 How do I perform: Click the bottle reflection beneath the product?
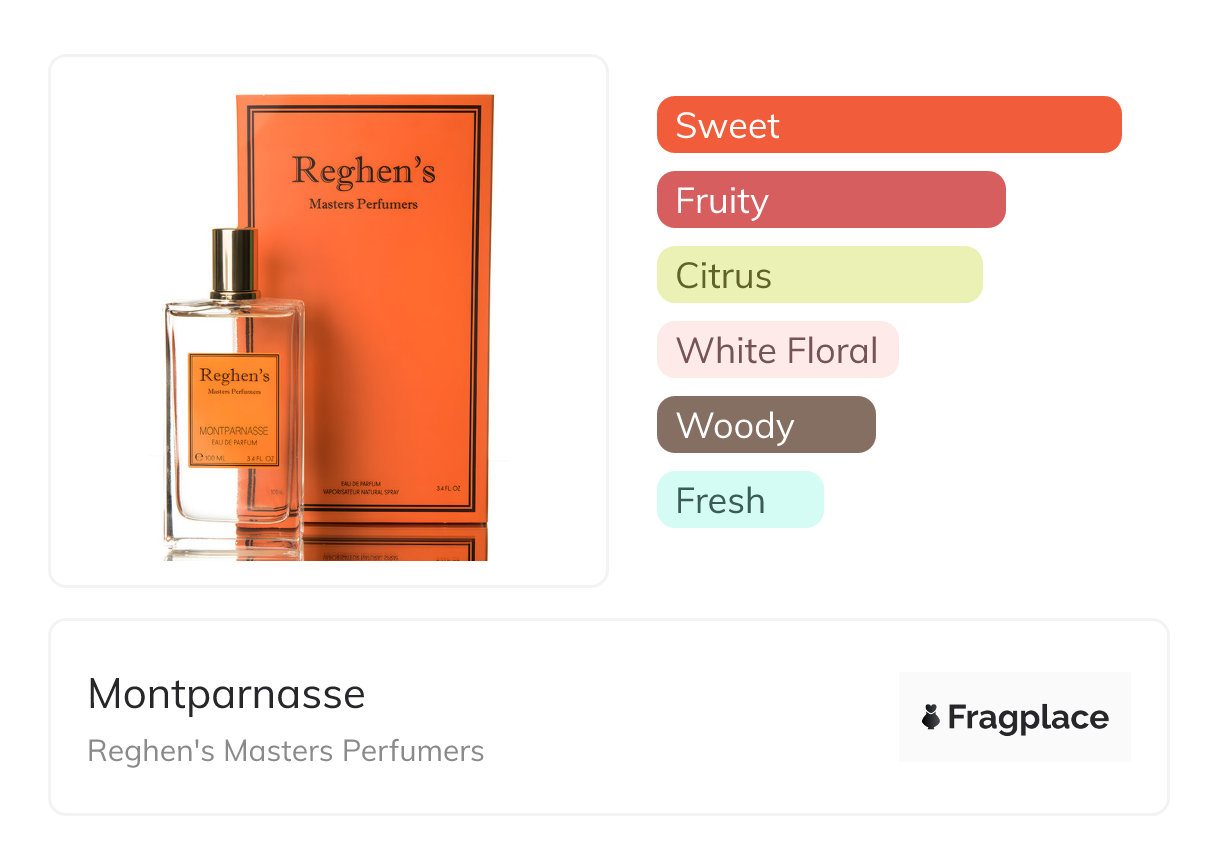pyautogui.click(x=234, y=549)
